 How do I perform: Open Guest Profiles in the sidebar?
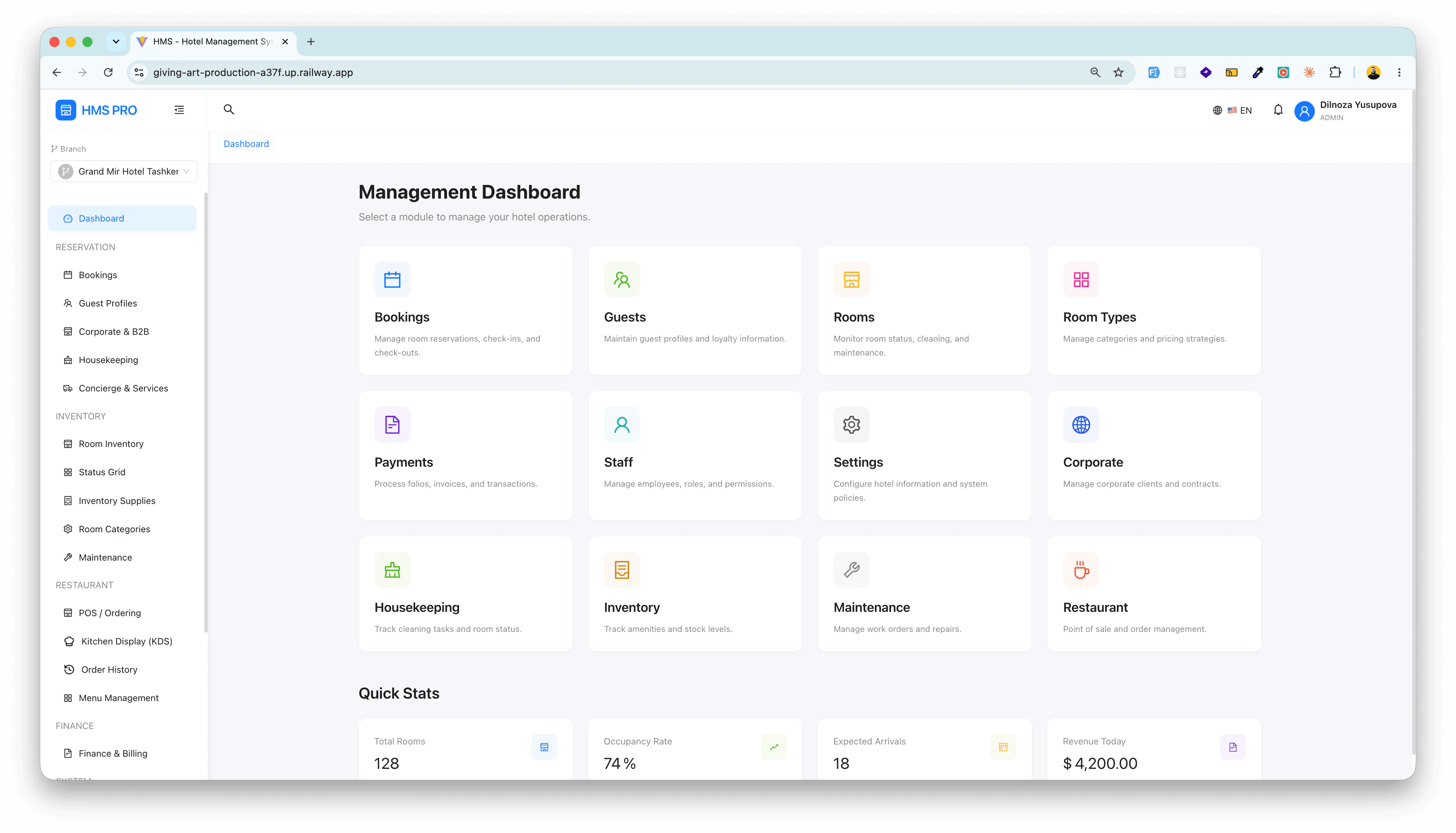[x=122, y=303]
